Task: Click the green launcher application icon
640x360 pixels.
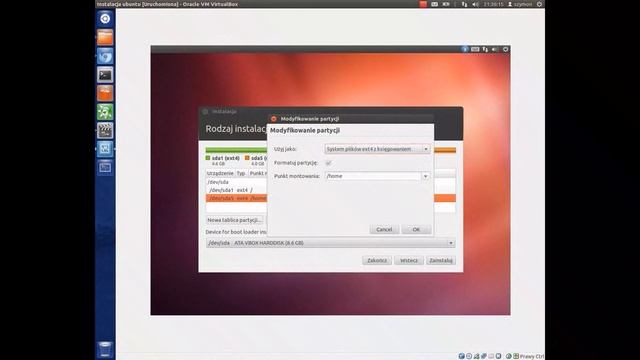Action: 105,112
